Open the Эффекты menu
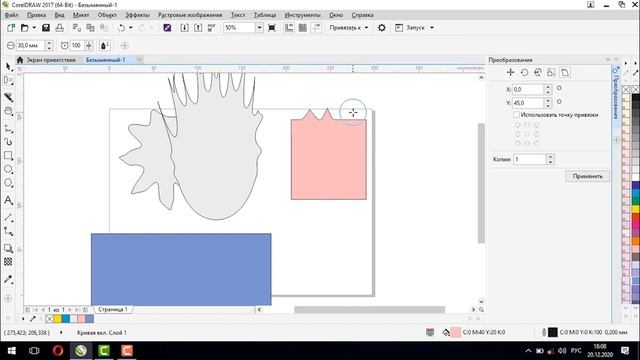Image resolution: width=640 pixels, height=360 pixels. (x=138, y=15)
